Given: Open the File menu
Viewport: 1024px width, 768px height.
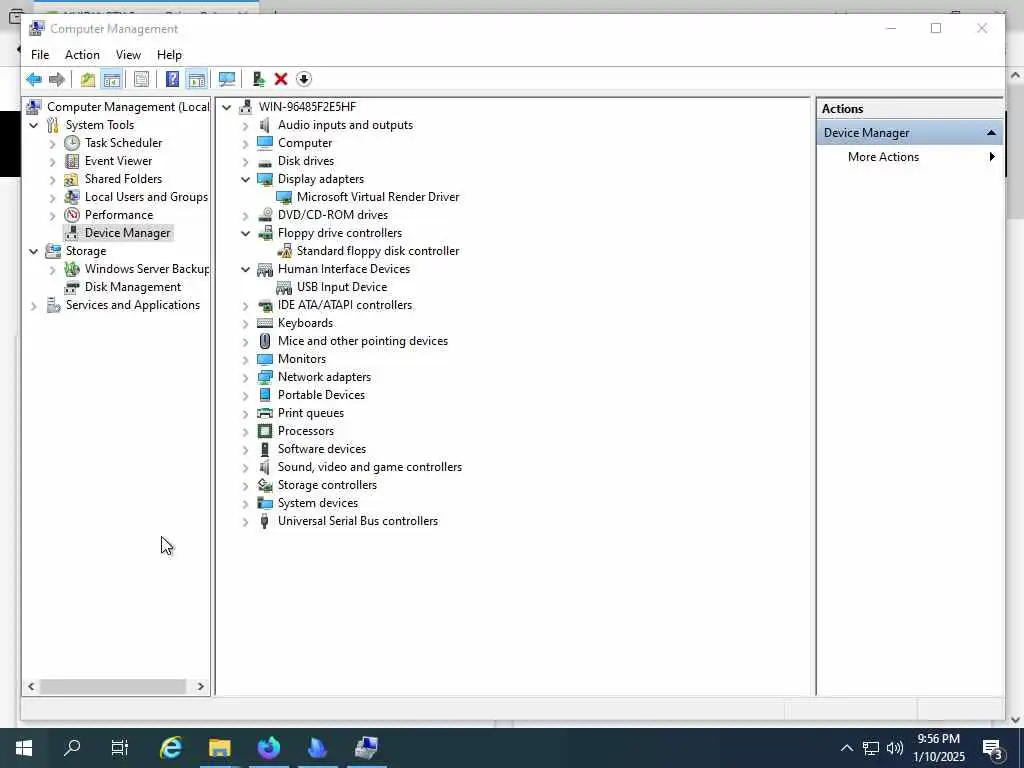Looking at the screenshot, I should 40,55.
